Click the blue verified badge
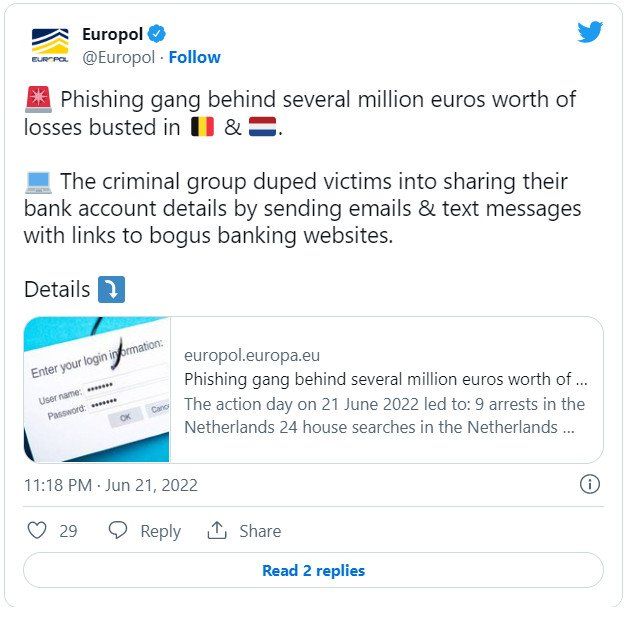 click(x=157, y=34)
